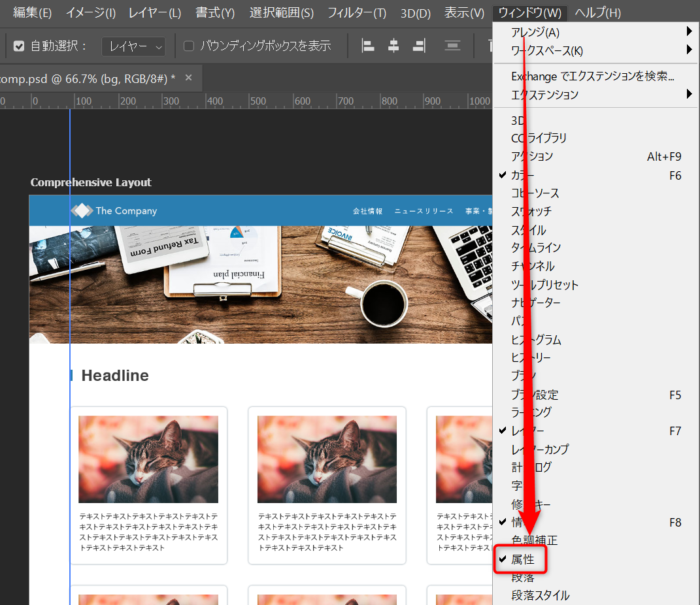Enable バウンディングボックスを表示 checkbox

coord(189,46)
